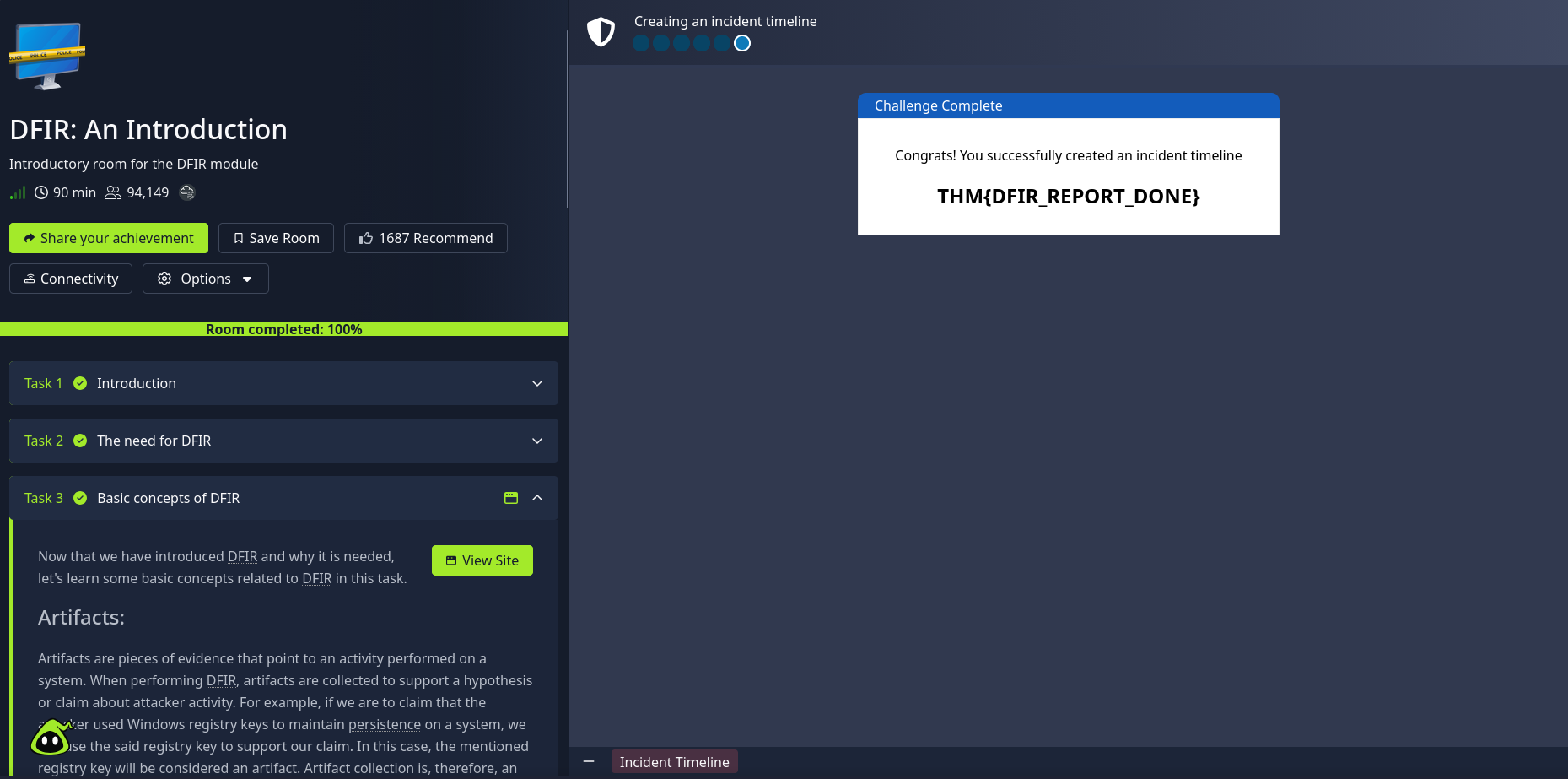This screenshot has height=779, width=1568.
Task: Click the difficulty bars icon
Action: (18, 192)
